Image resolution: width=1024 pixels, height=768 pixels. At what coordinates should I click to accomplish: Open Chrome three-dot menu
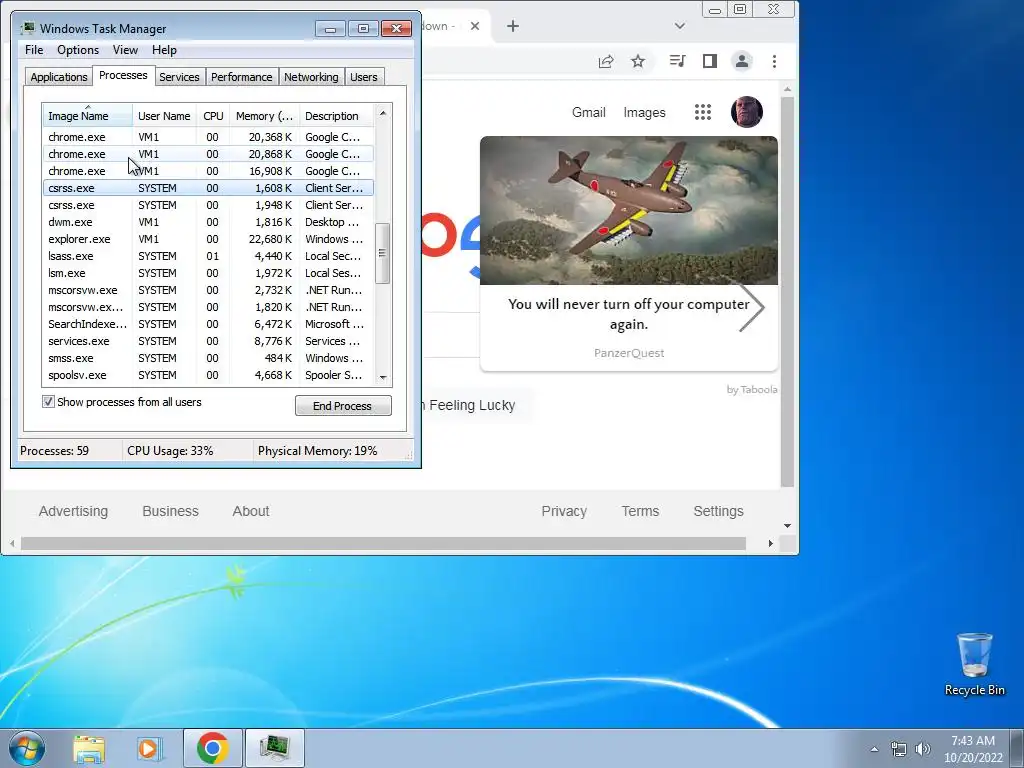[775, 61]
